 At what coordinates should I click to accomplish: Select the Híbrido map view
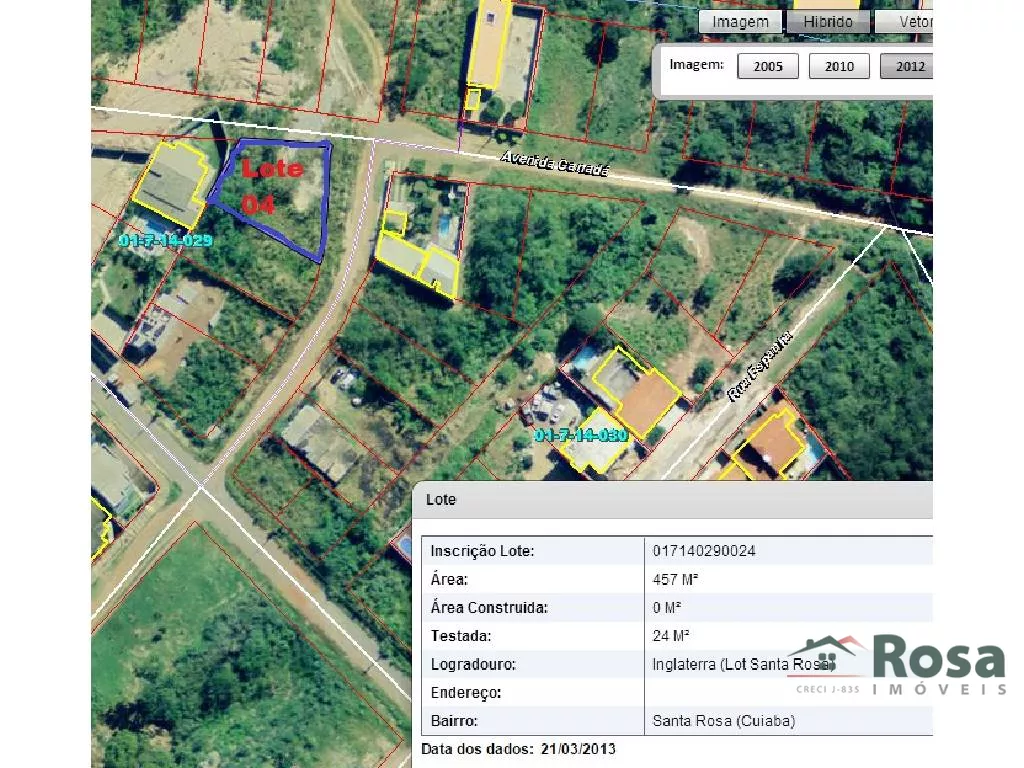click(828, 22)
